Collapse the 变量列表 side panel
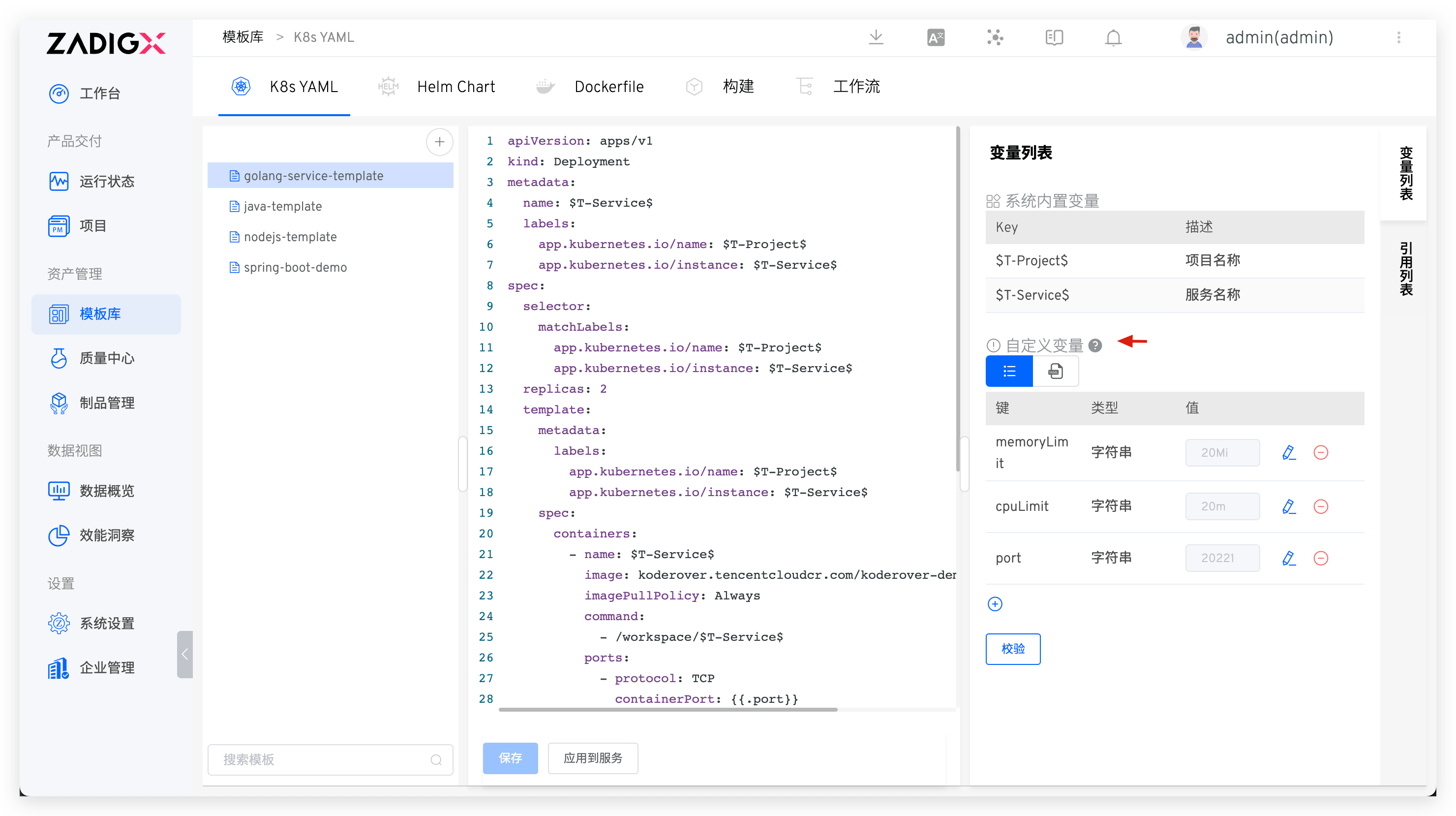Viewport: 1456px width, 816px height. coord(1407,174)
